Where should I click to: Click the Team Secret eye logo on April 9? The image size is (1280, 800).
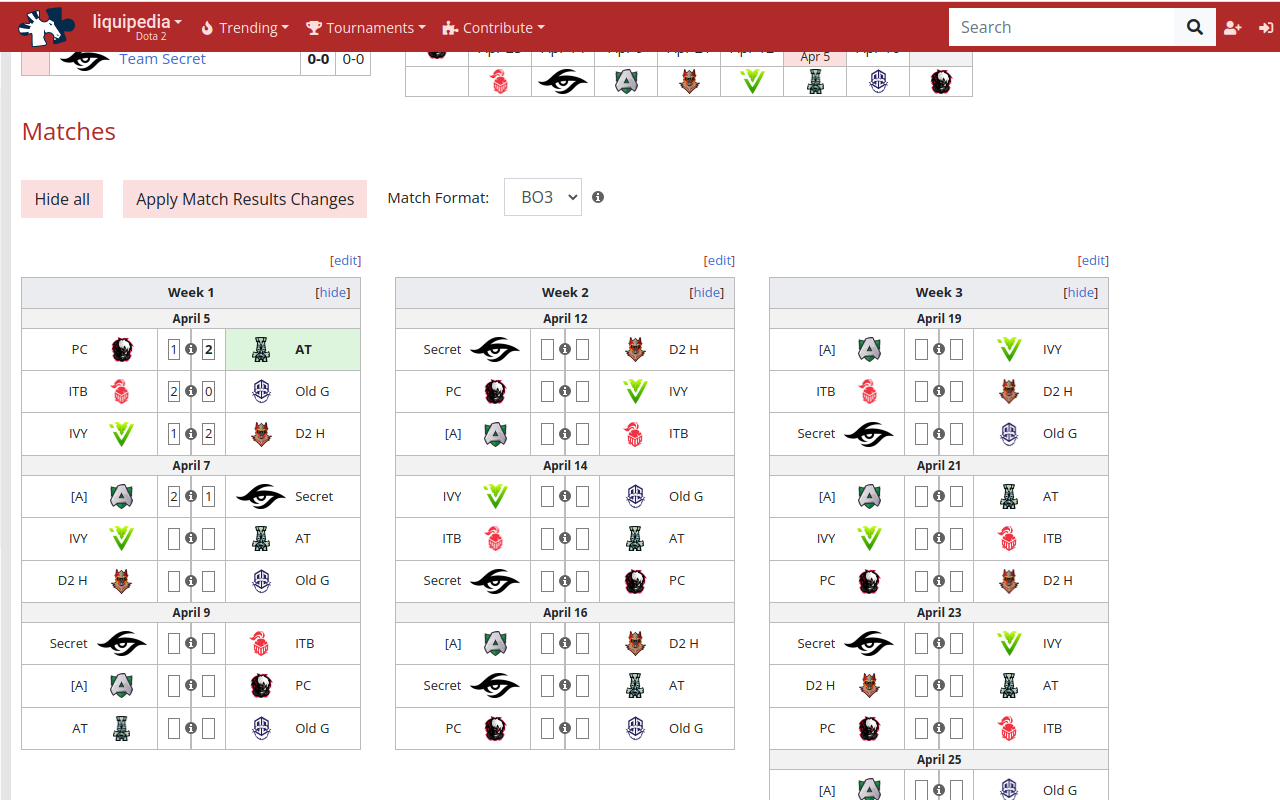(122, 643)
